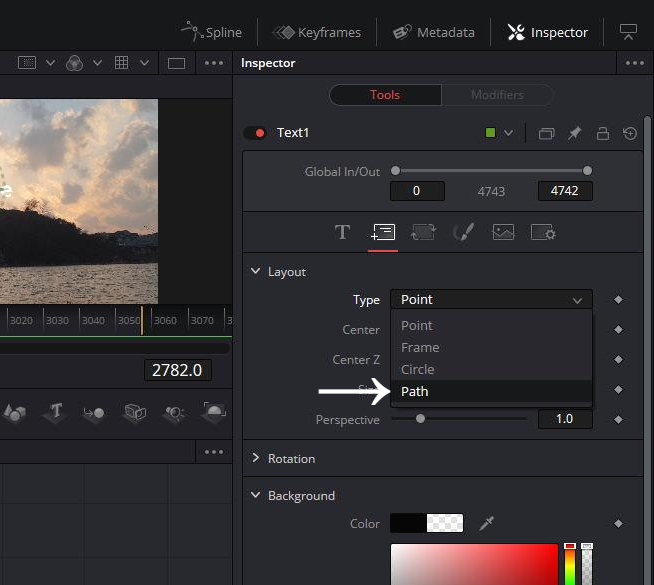Image resolution: width=654 pixels, height=585 pixels.
Task: Open the Settings tab (gear icon)
Action: click(x=543, y=232)
